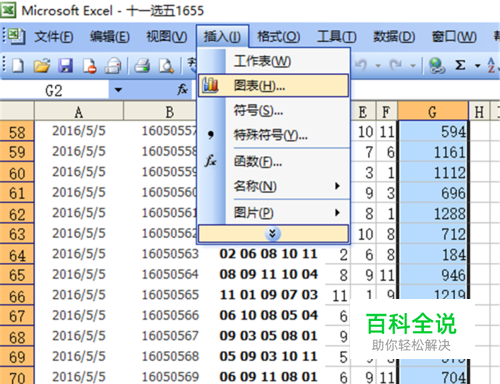Click cell G value 594
The width and height of the screenshot is (500, 384).
(433, 132)
